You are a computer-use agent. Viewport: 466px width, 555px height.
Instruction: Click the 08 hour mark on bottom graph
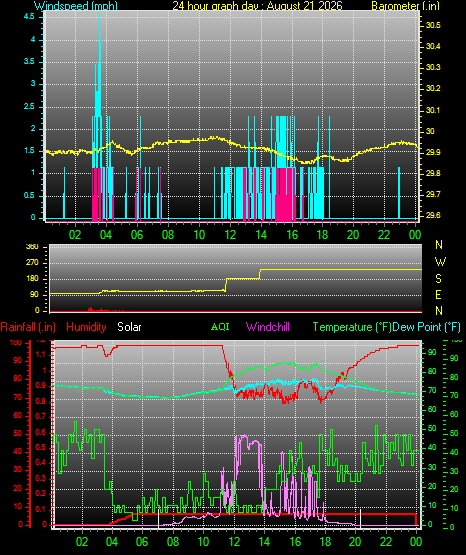point(173,542)
